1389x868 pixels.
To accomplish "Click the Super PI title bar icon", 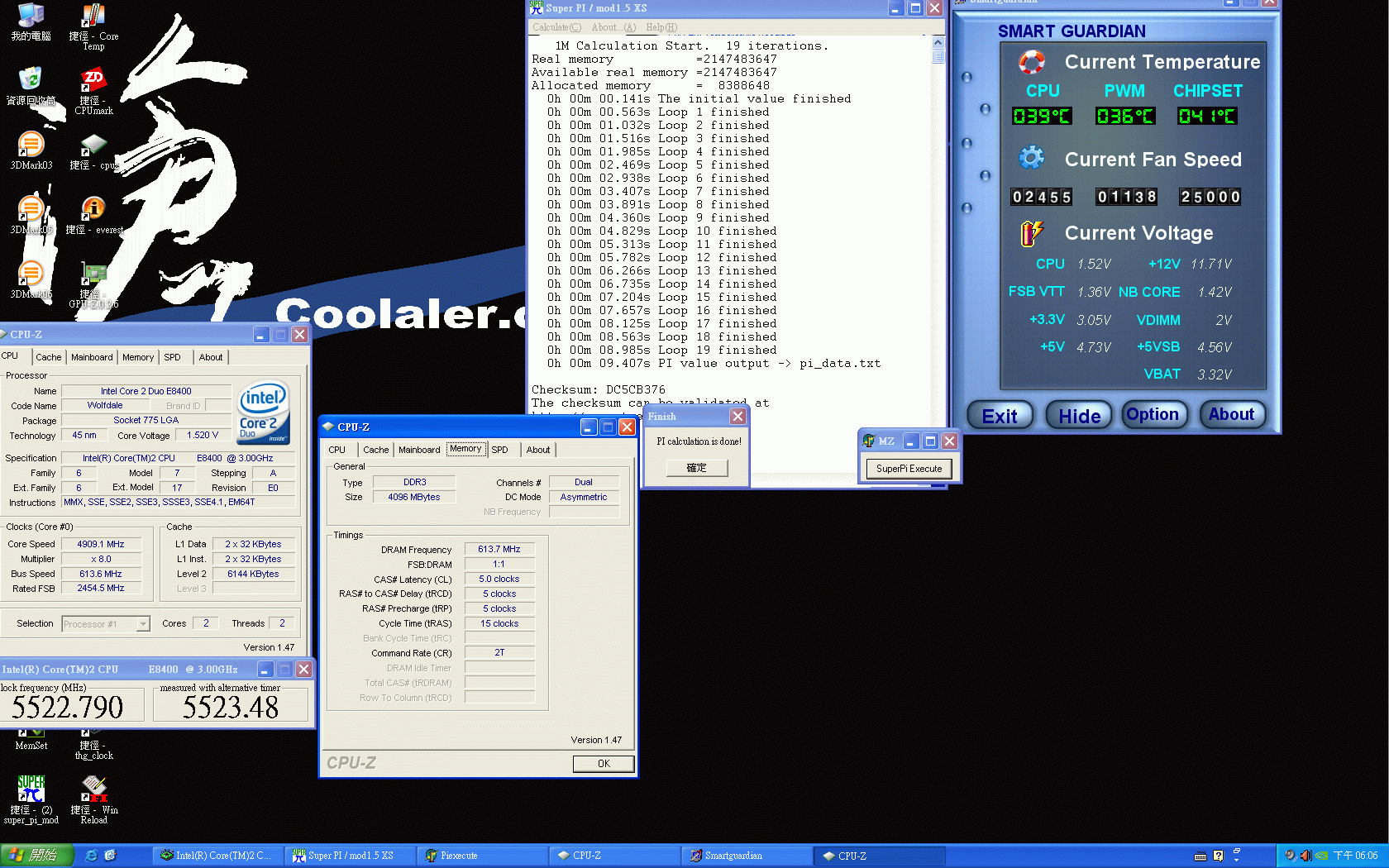I will [x=537, y=8].
